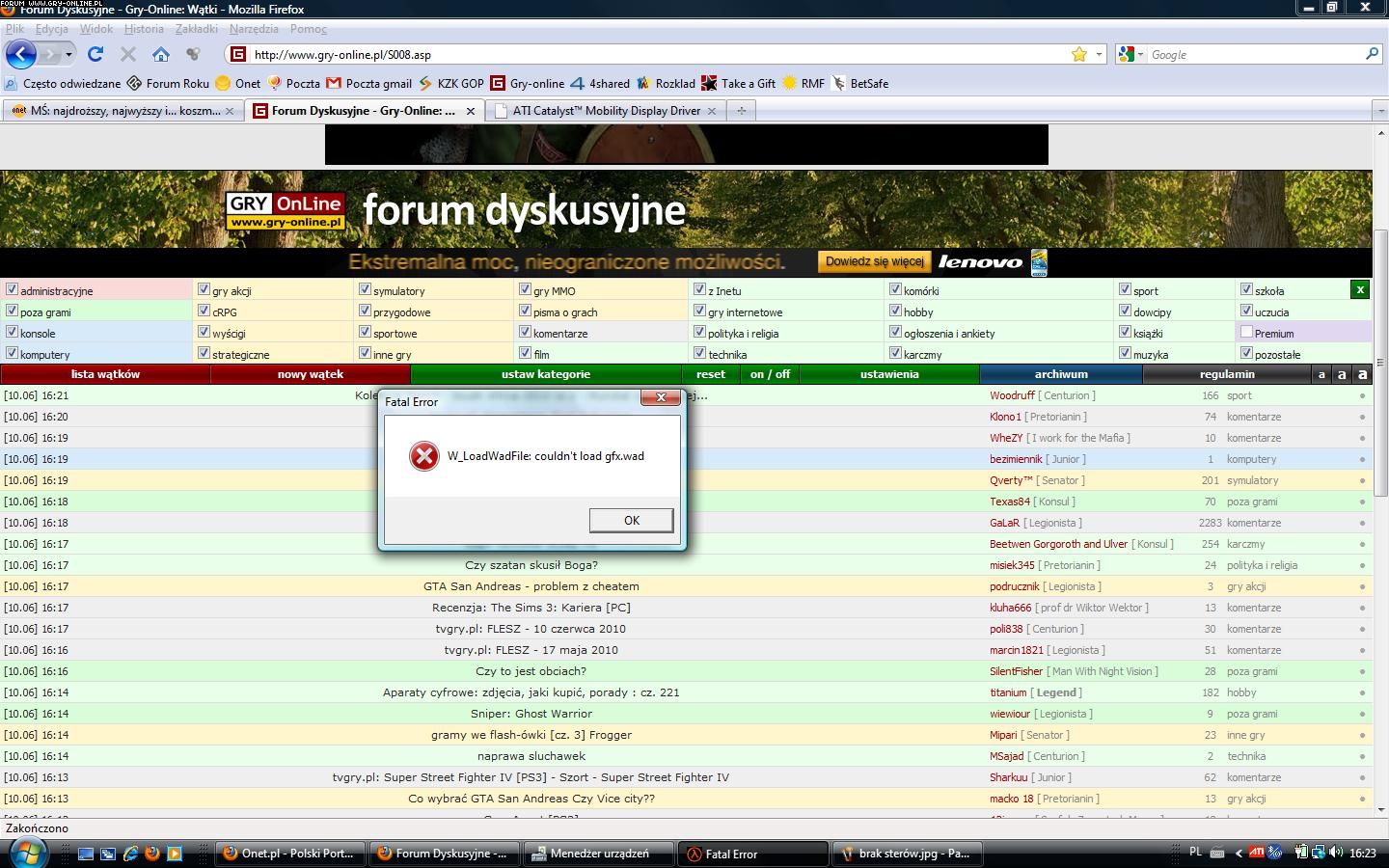Open a new tab with plus button
1389x868 pixels.
(741, 111)
